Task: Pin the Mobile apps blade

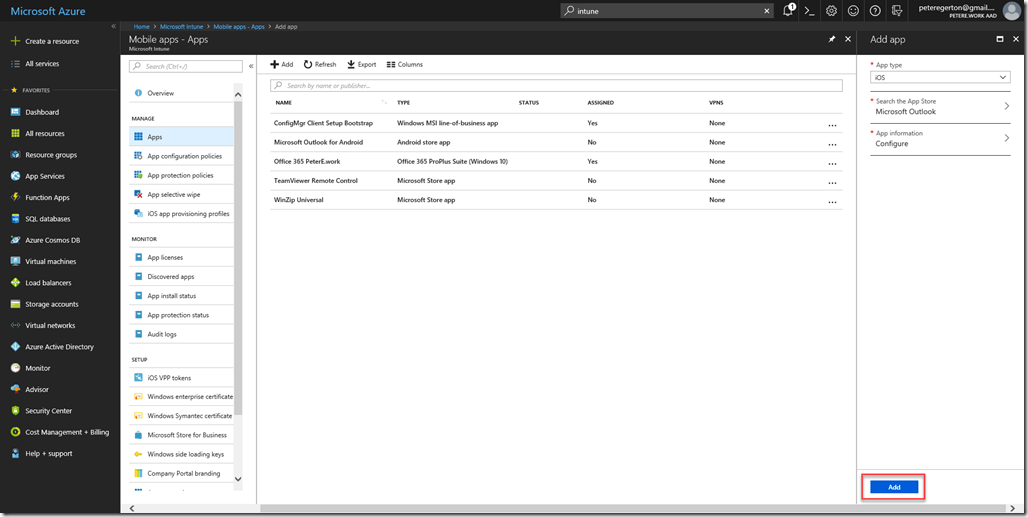Action: (832, 39)
